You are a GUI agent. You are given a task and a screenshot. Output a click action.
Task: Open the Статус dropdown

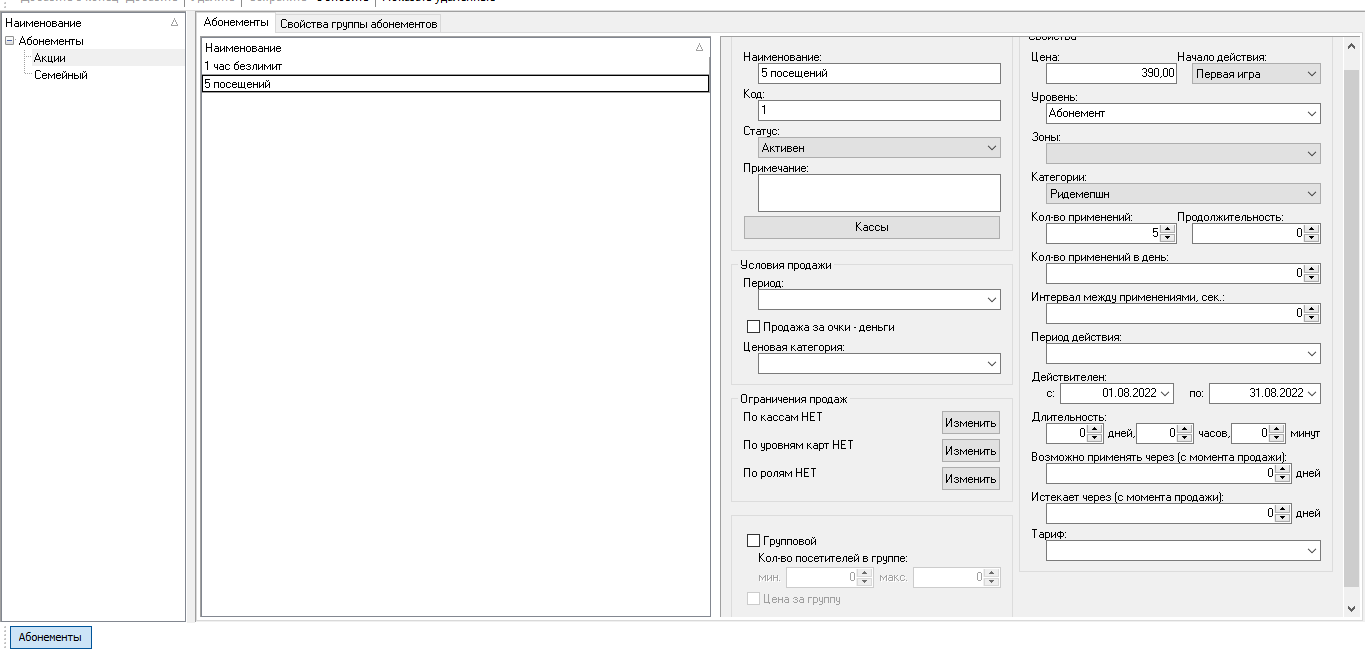[879, 148]
